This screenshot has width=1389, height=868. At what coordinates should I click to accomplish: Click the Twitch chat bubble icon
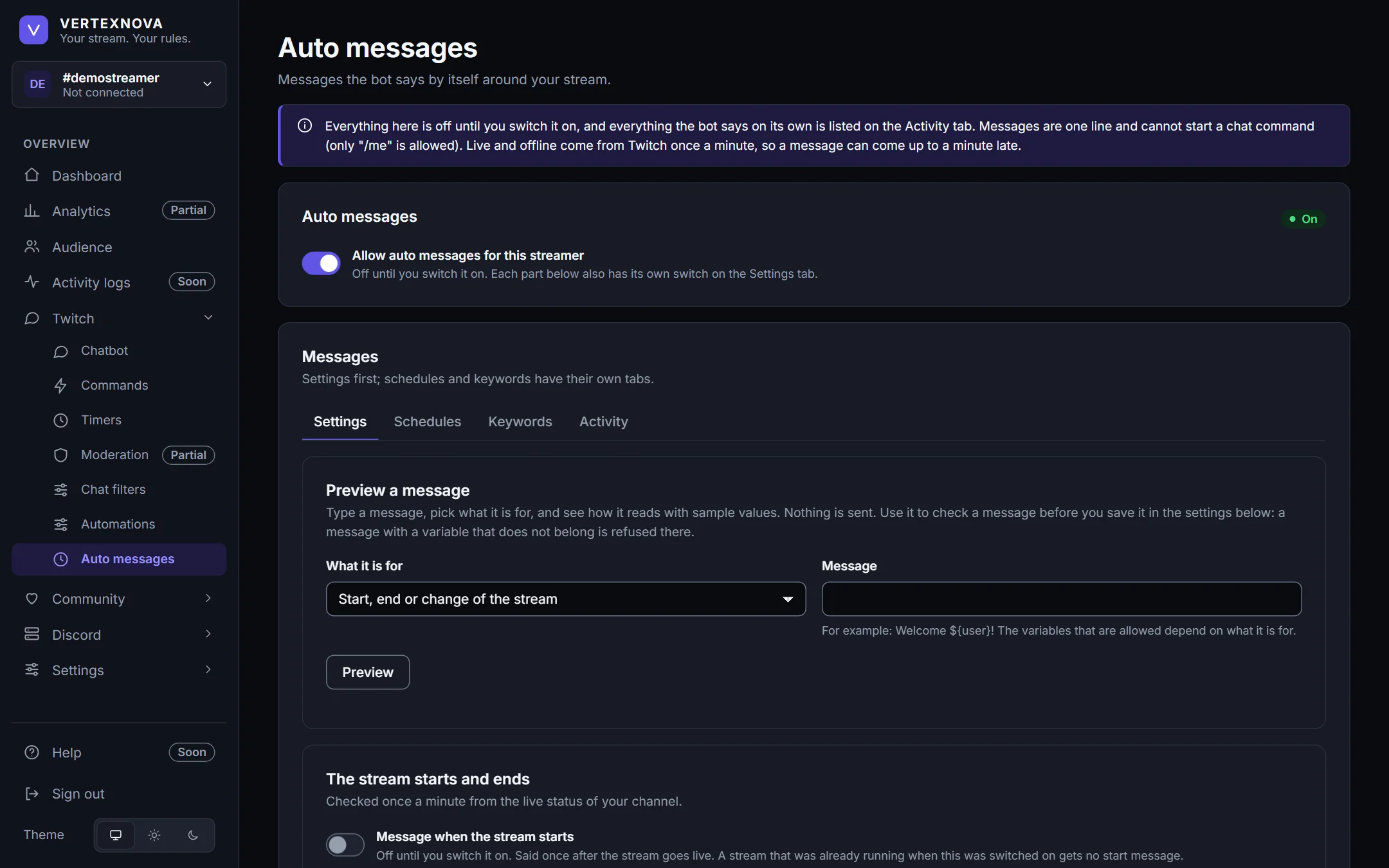(32, 318)
